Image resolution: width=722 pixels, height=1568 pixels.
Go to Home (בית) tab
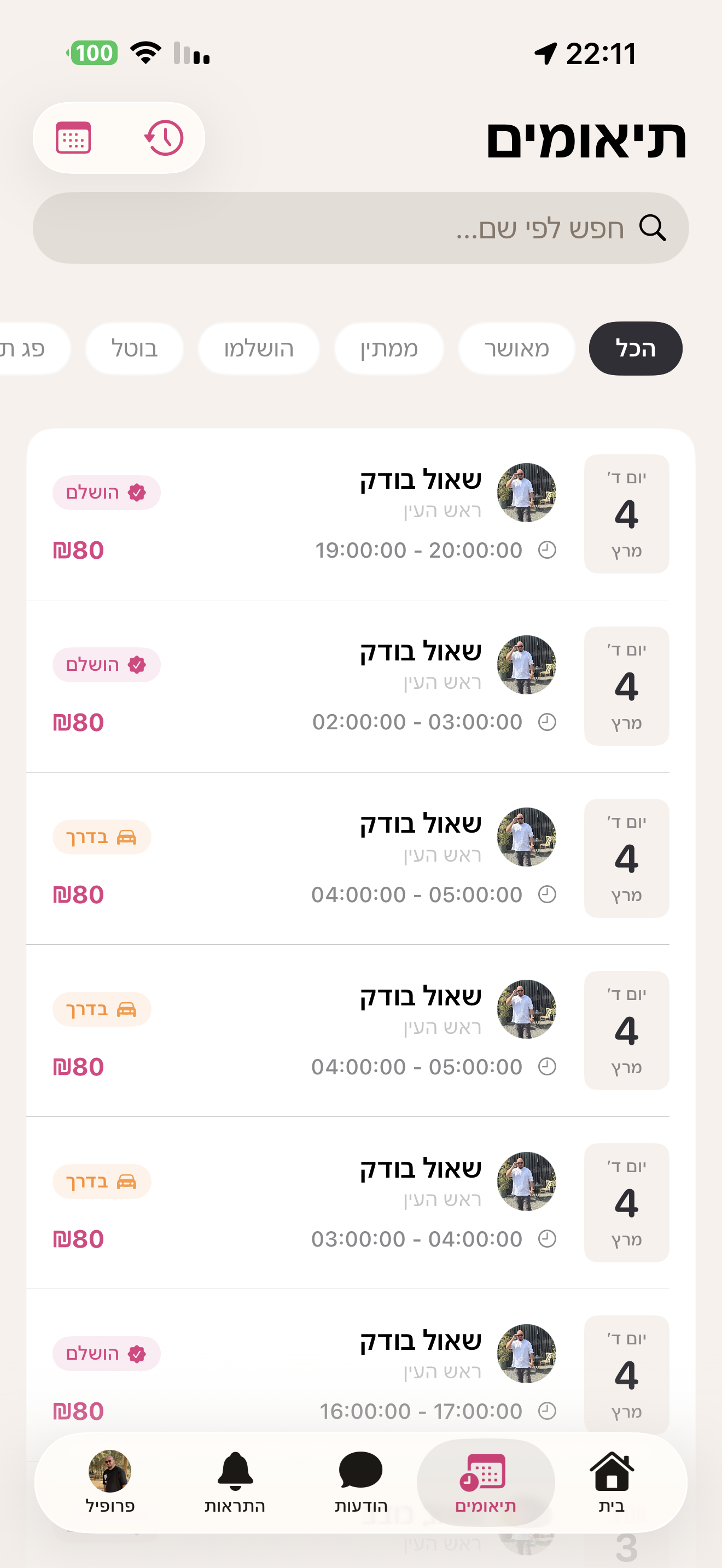(x=611, y=1482)
